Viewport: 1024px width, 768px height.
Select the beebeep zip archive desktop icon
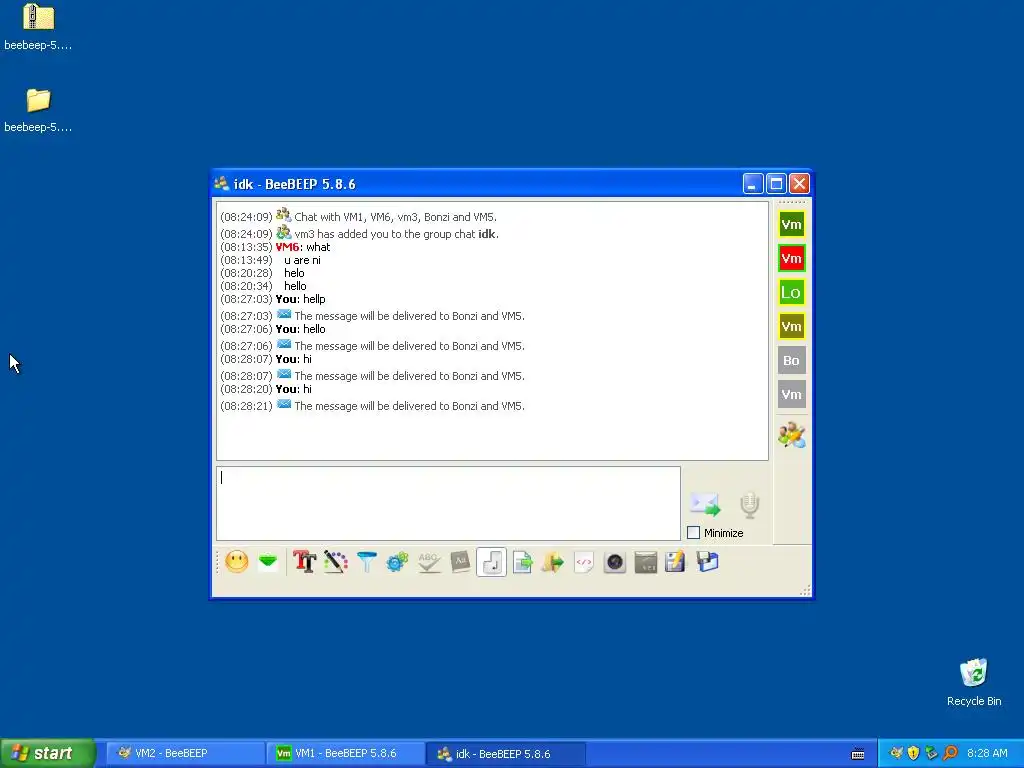(38, 27)
